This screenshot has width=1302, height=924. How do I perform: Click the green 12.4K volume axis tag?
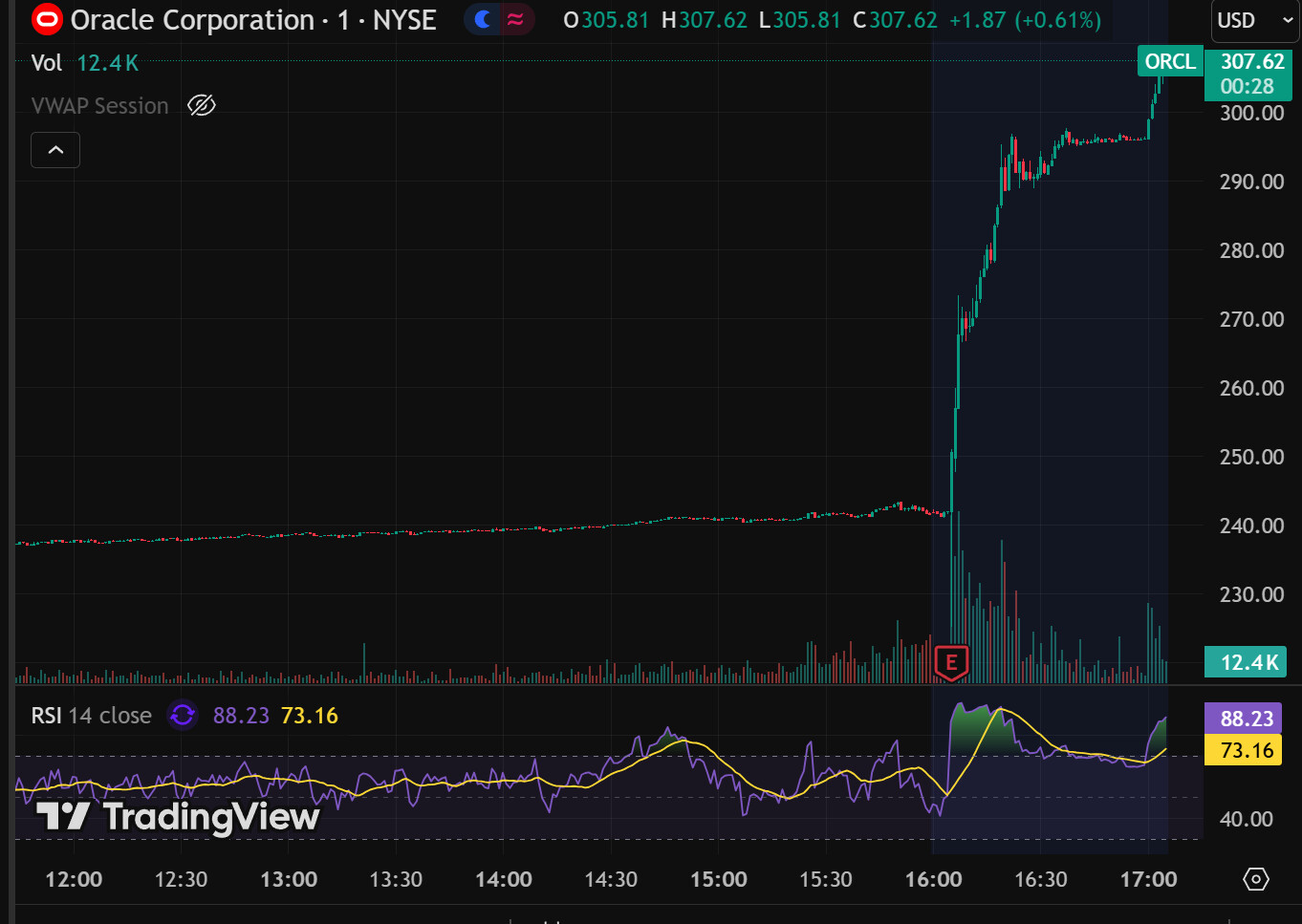pyautogui.click(x=1246, y=662)
